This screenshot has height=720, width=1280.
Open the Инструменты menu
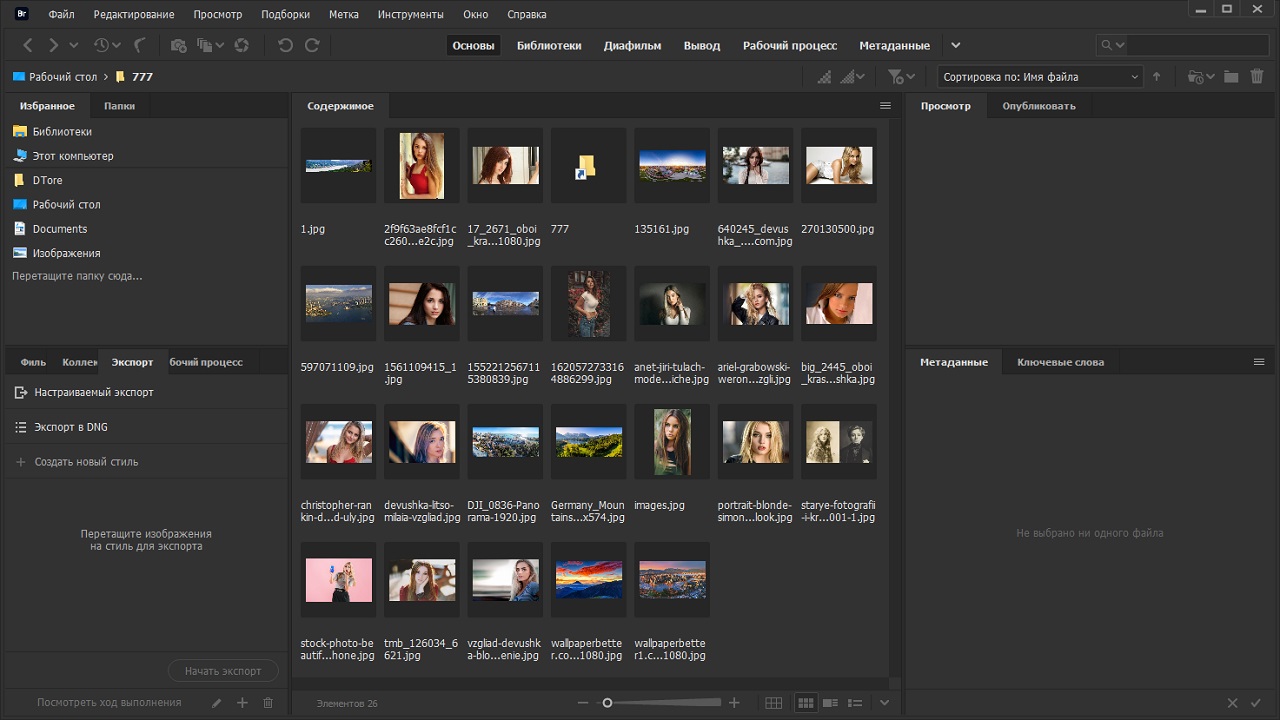[410, 15]
